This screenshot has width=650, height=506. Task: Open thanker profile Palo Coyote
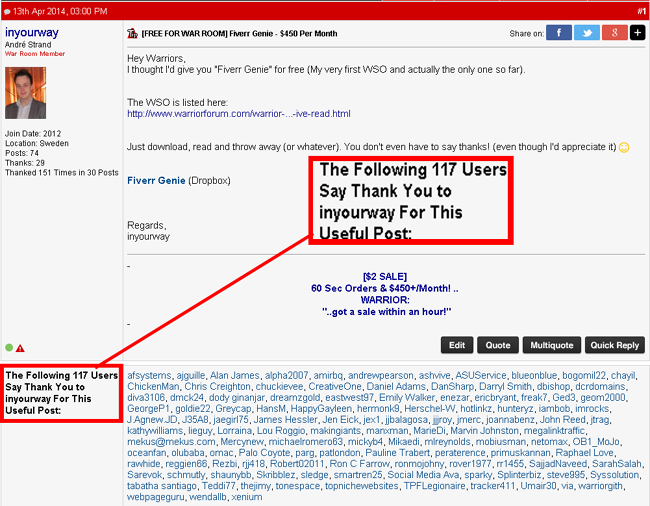click(264, 453)
